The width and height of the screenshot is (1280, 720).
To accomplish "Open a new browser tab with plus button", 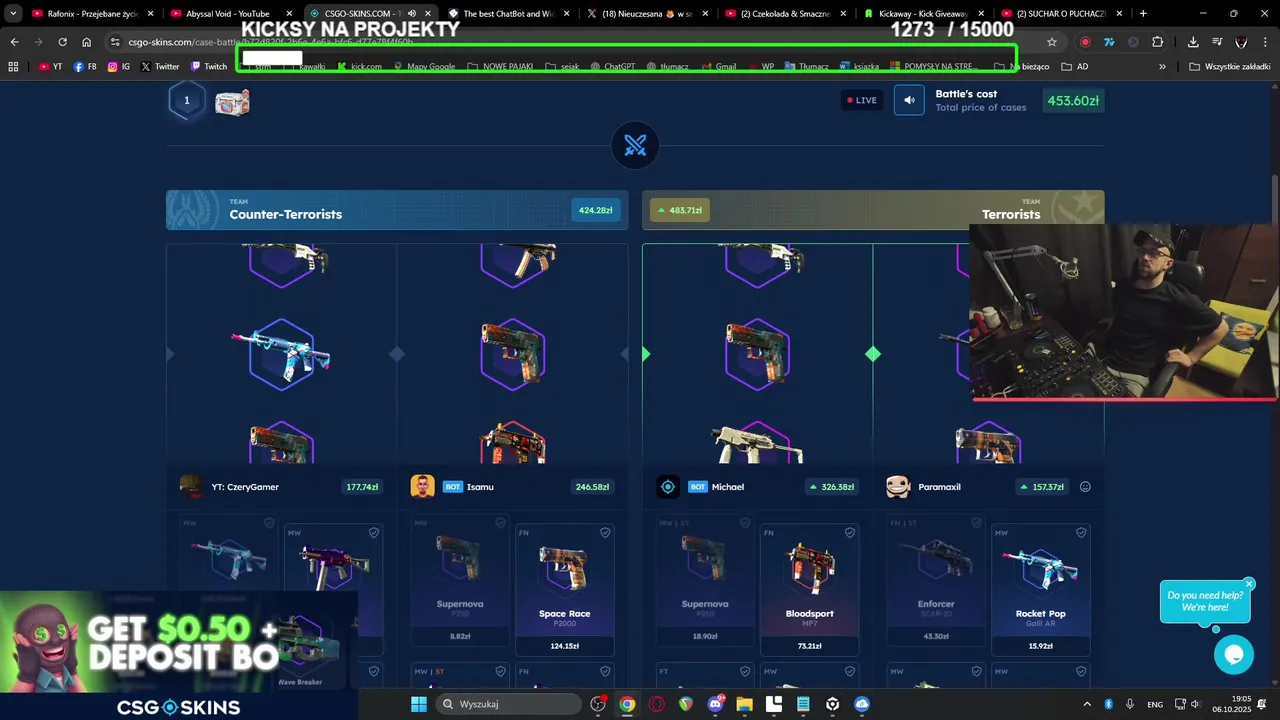I will point(1143,14).
